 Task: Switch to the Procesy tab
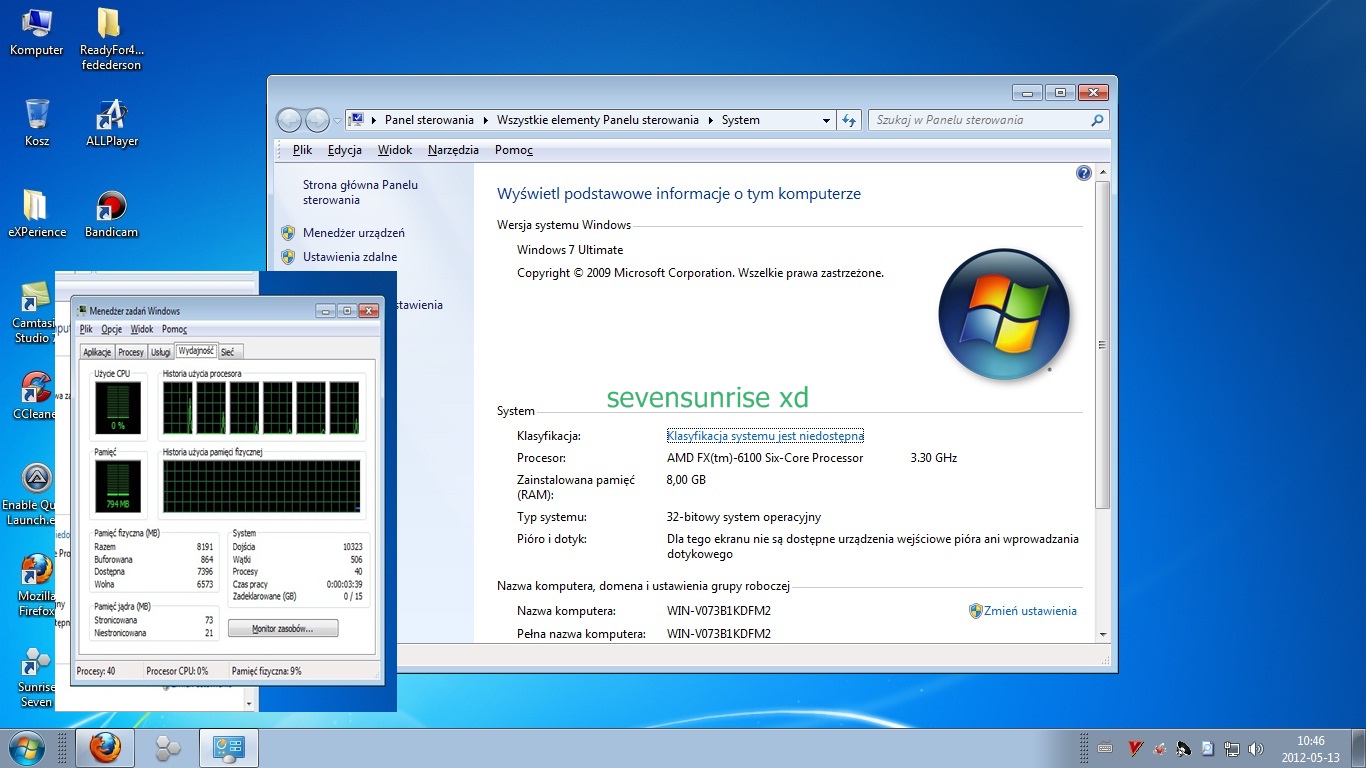[x=131, y=352]
